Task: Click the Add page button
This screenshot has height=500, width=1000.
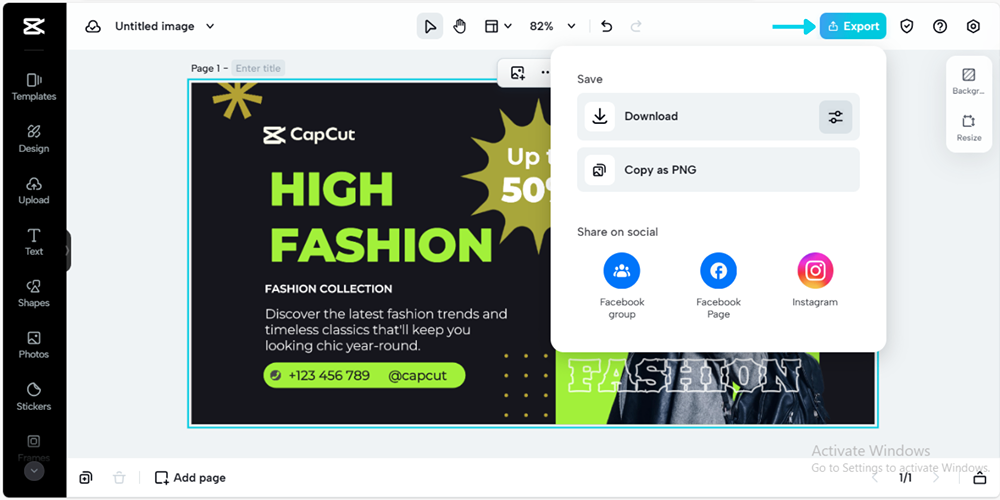Action: point(190,478)
